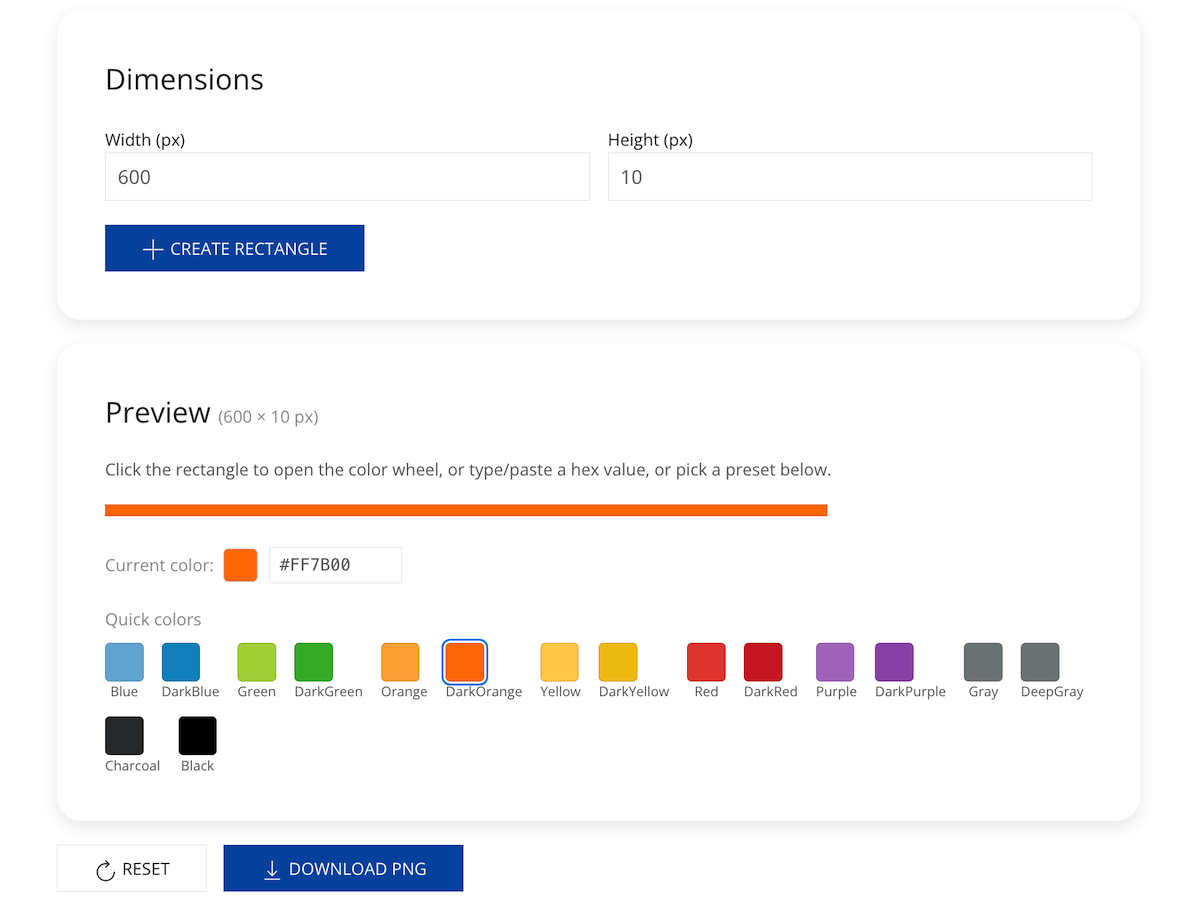Click the "Quick colors" label
Image resolution: width=1200 pixels, height=911 pixels.
tap(153, 619)
